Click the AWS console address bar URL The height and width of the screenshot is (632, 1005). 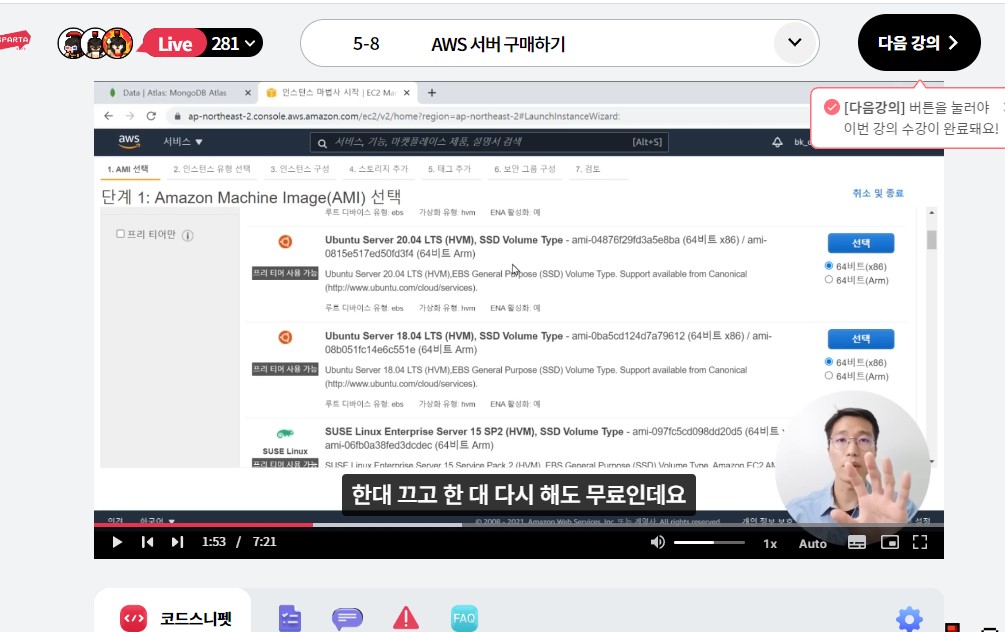(404, 116)
